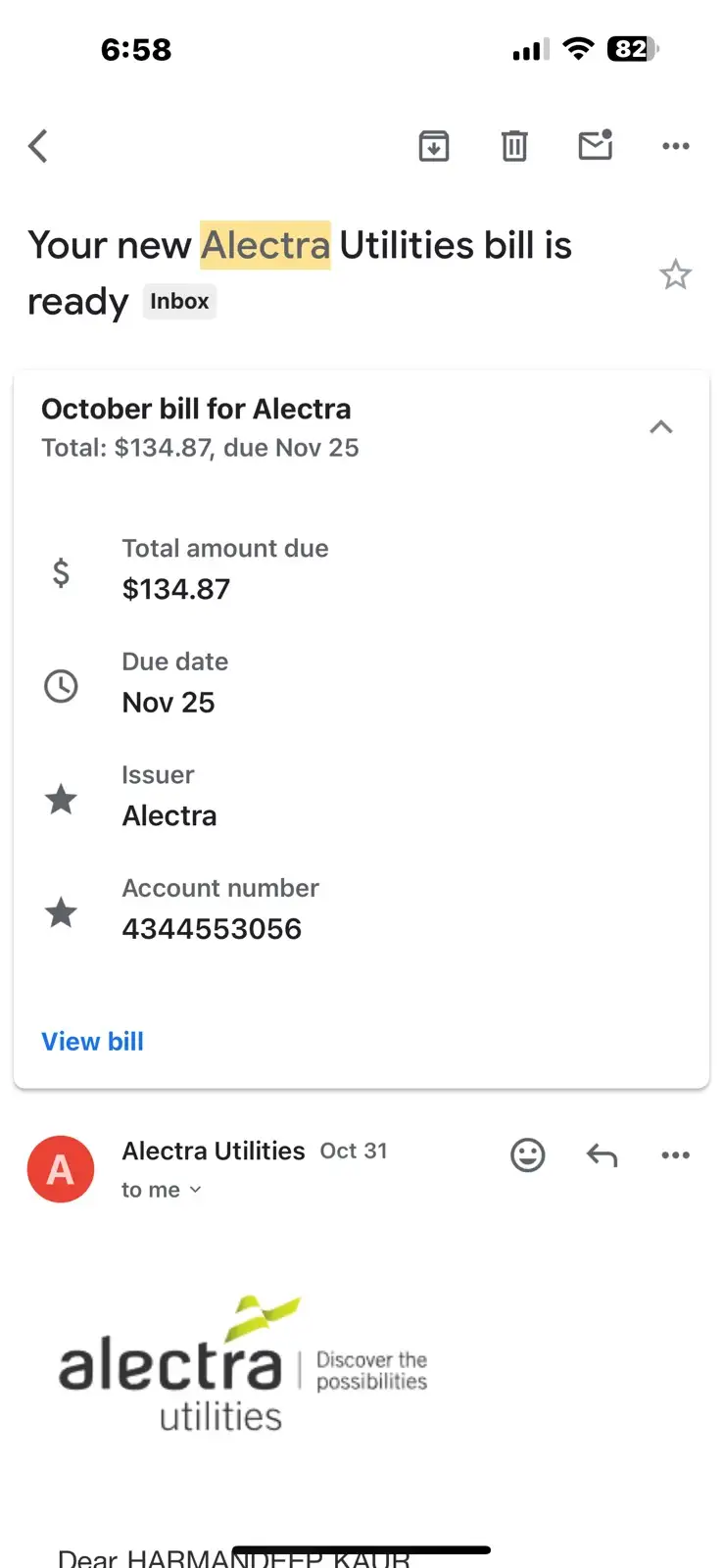Collapse the October bill summary card

point(661,427)
